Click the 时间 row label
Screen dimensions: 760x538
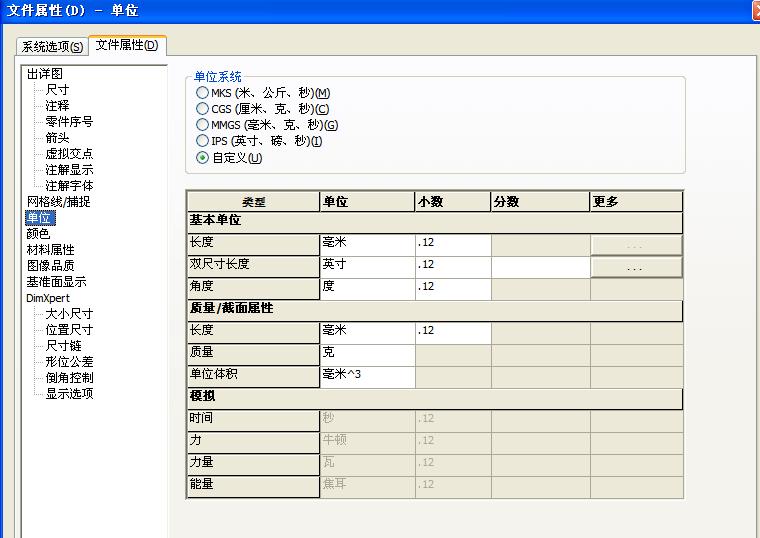(253, 421)
